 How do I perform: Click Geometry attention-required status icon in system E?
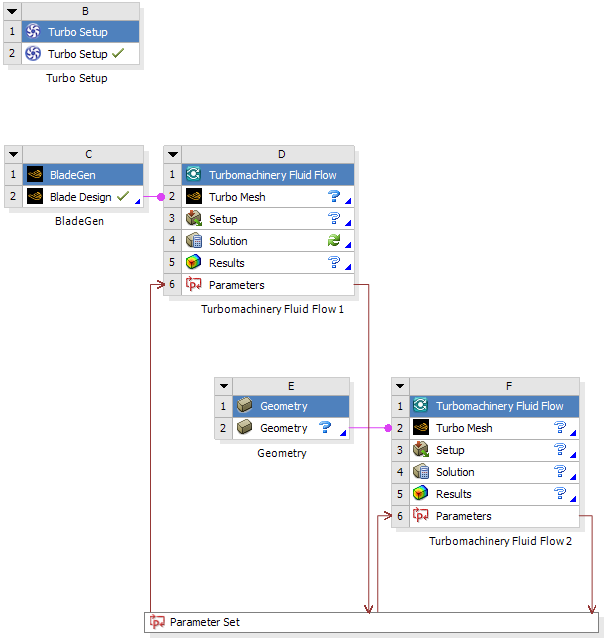(325, 427)
